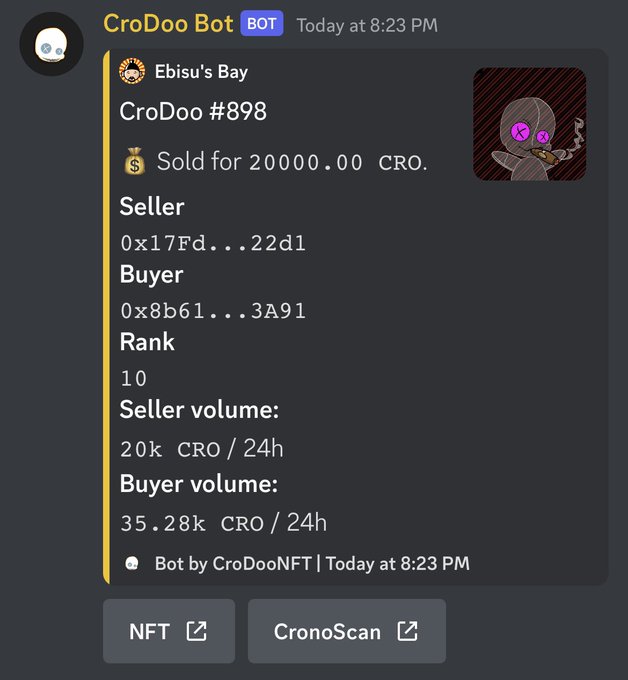The height and width of the screenshot is (680, 628).
Task: Click the buyer address 0x8b61...3A91
Action: pos(213,311)
